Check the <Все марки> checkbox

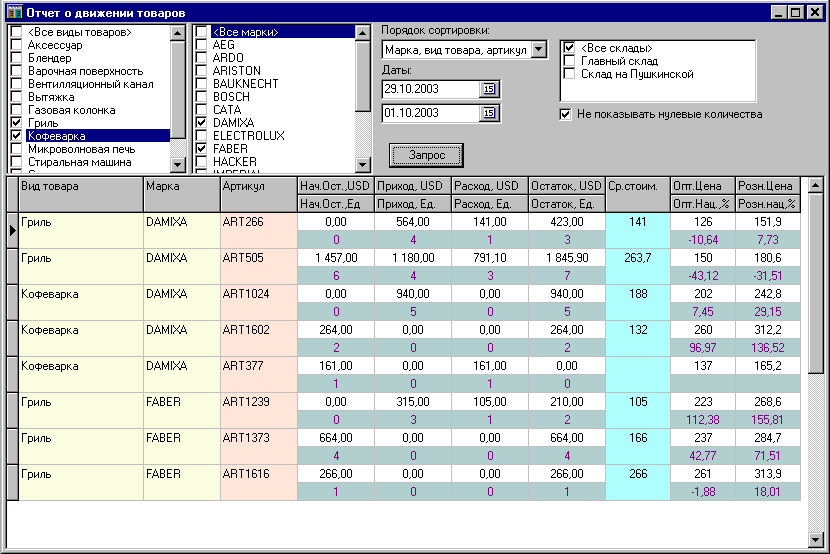click(x=201, y=32)
